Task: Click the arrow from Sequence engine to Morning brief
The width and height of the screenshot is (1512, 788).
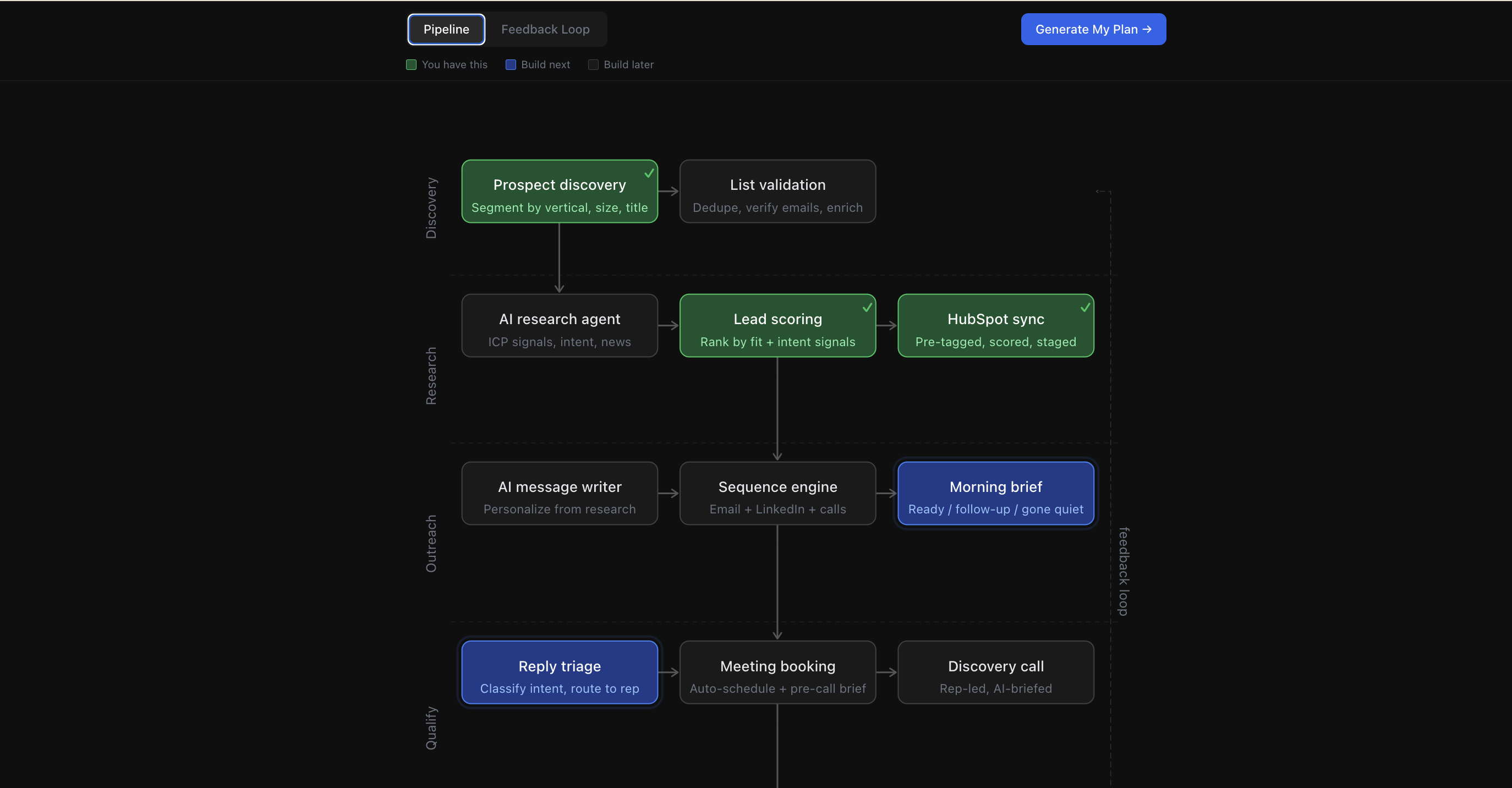Action: [886, 493]
